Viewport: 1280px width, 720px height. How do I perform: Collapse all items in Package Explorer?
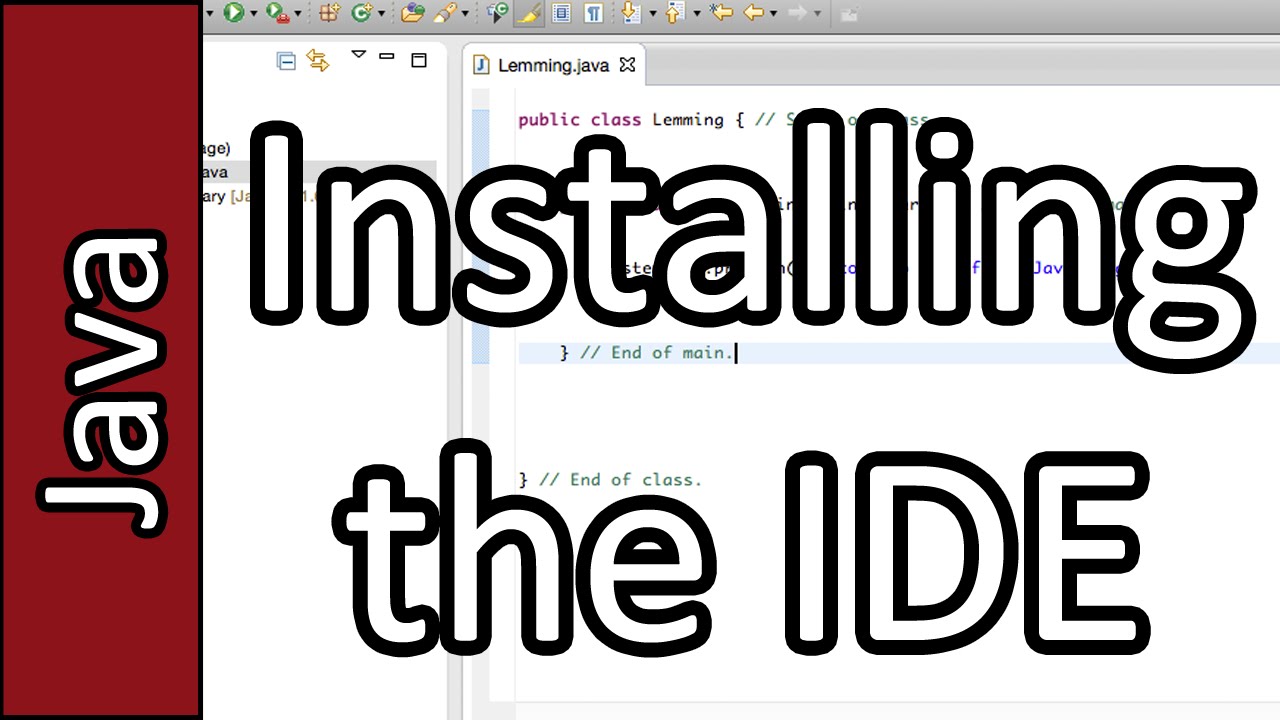tap(286, 61)
